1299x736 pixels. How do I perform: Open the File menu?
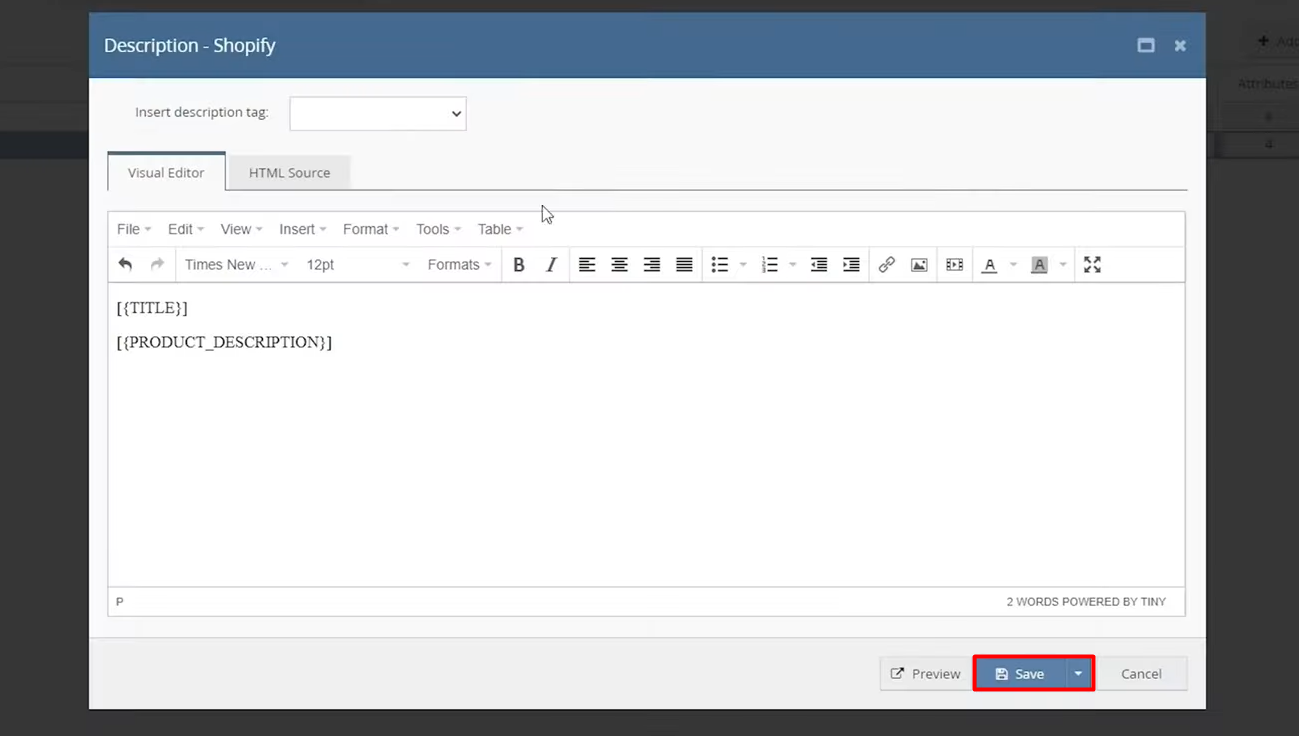(134, 229)
